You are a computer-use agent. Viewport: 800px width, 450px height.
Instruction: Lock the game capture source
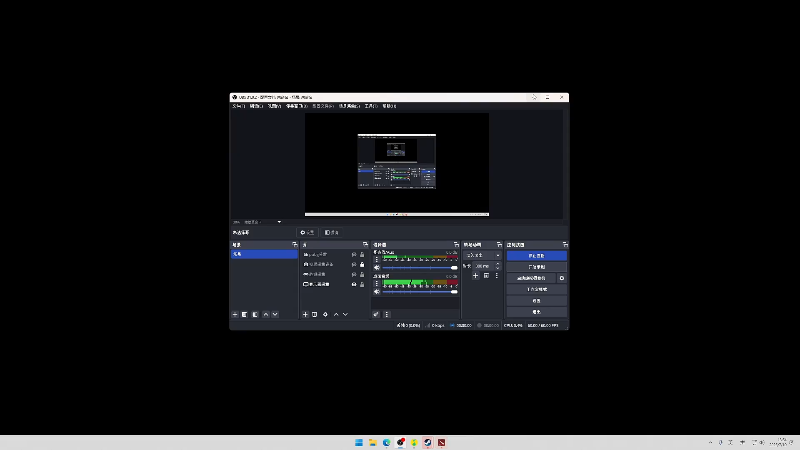click(x=362, y=274)
